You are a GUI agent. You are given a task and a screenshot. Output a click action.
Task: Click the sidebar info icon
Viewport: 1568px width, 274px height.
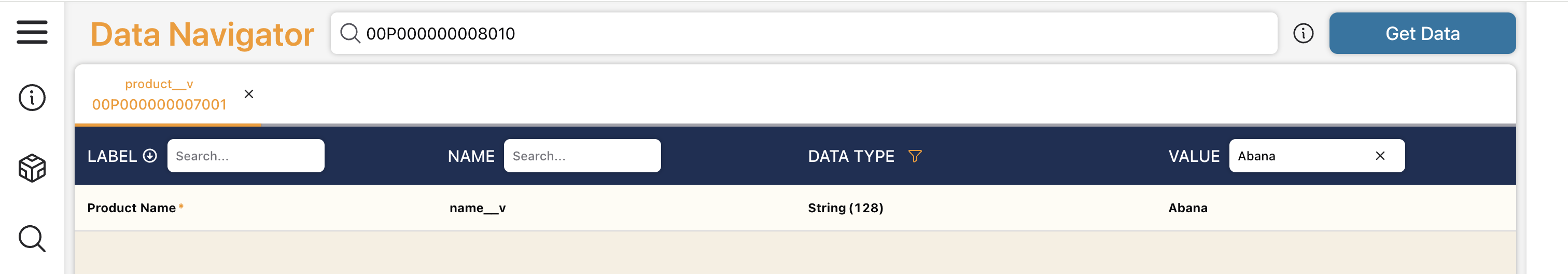point(32,98)
